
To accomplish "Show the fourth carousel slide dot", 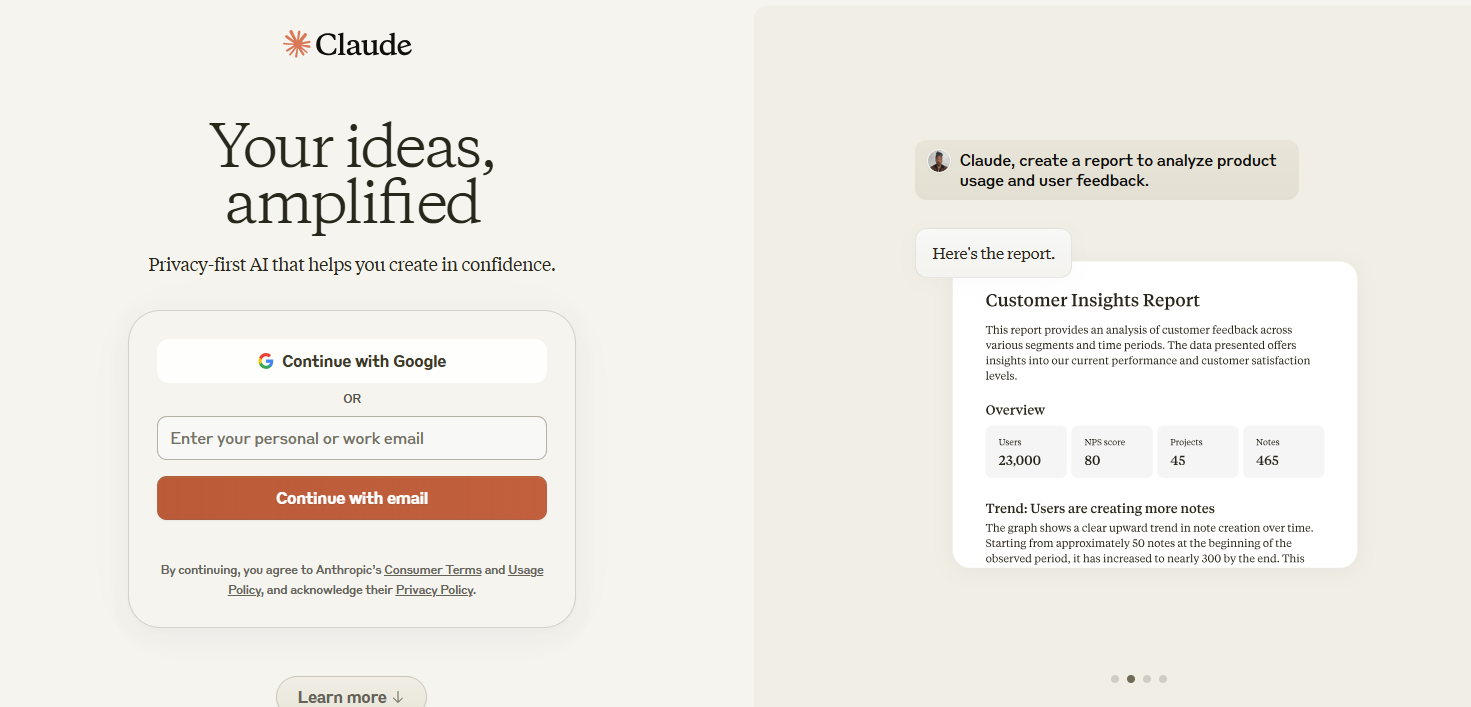I will click(x=1163, y=679).
